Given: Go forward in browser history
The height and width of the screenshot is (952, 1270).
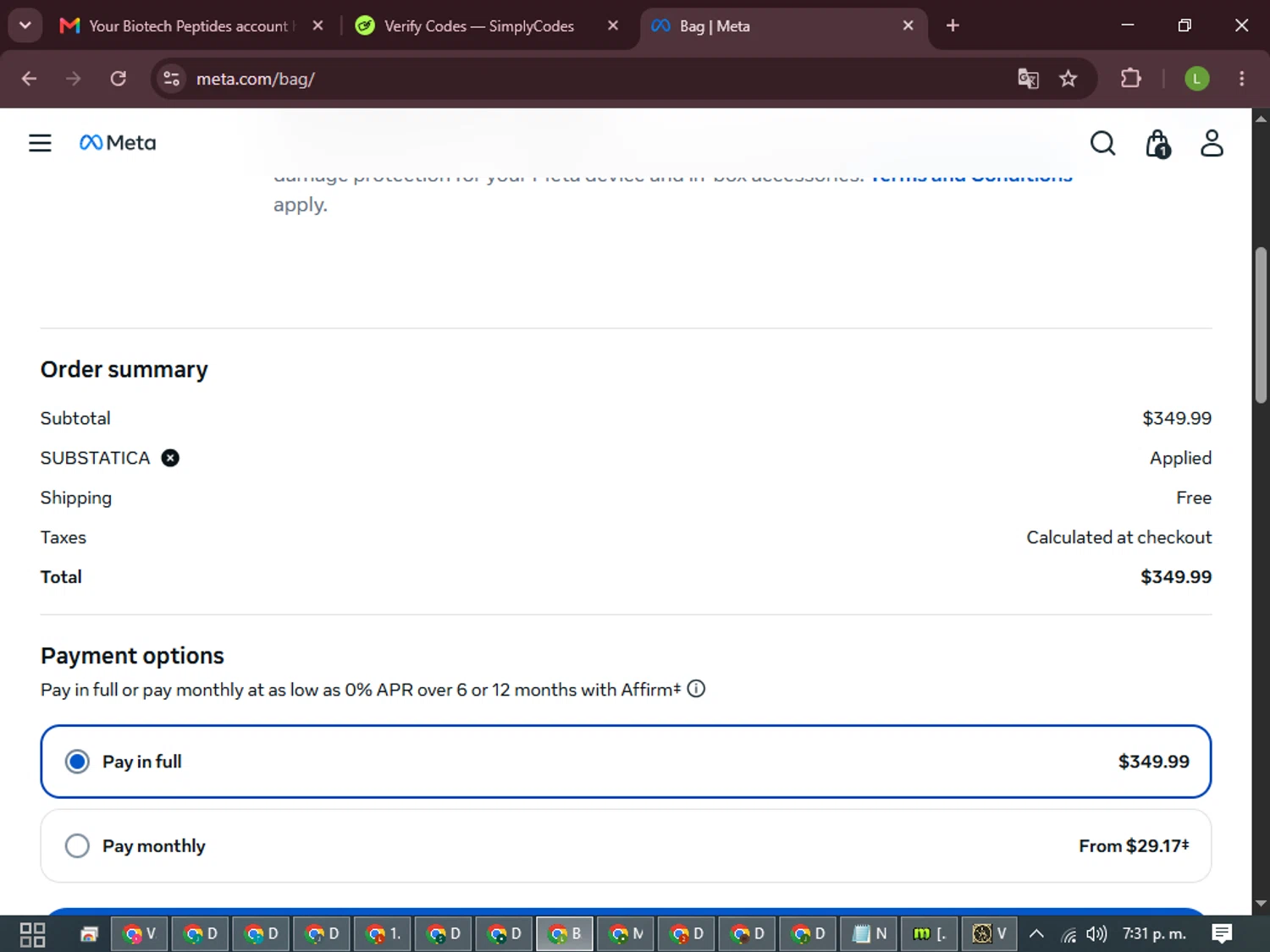Looking at the screenshot, I should [x=74, y=79].
